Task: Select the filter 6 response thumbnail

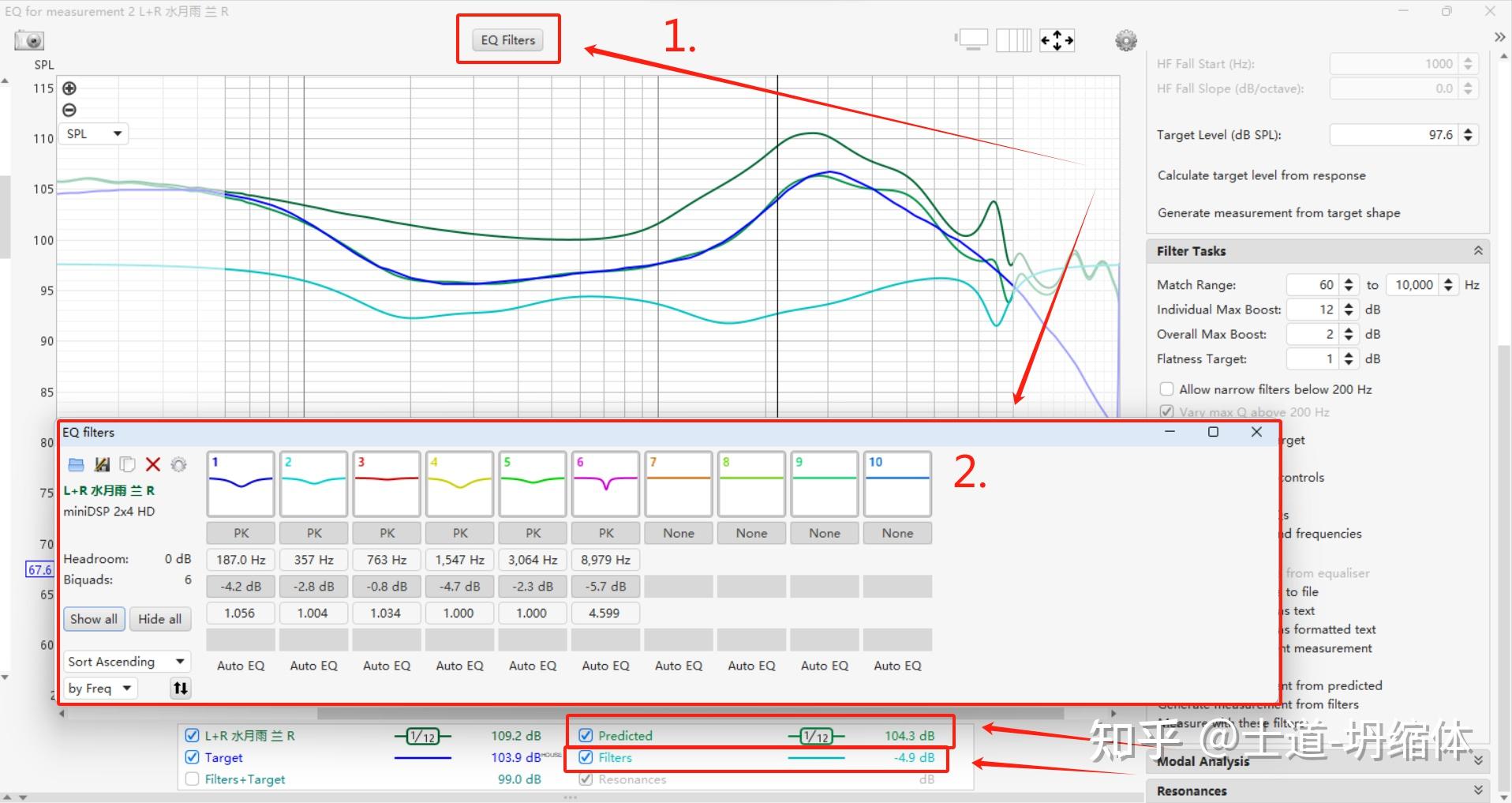Action: 606,484
